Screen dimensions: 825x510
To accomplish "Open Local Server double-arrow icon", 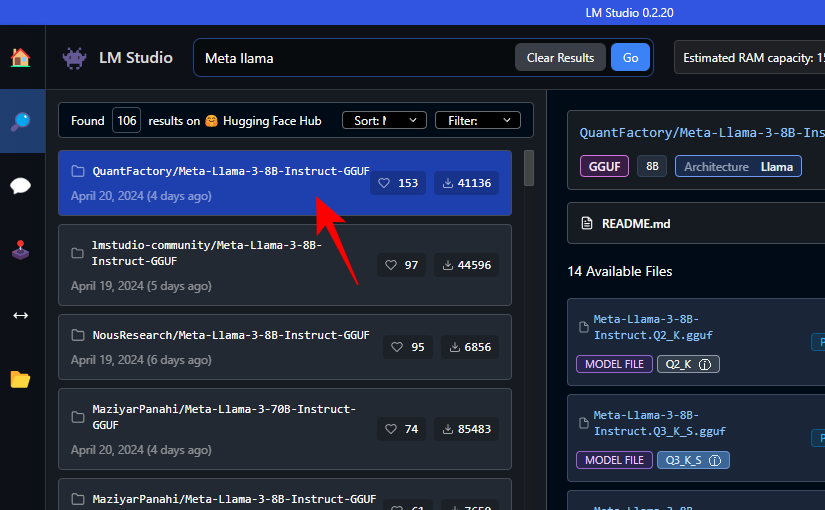I will pyautogui.click(x=21, y=315).
